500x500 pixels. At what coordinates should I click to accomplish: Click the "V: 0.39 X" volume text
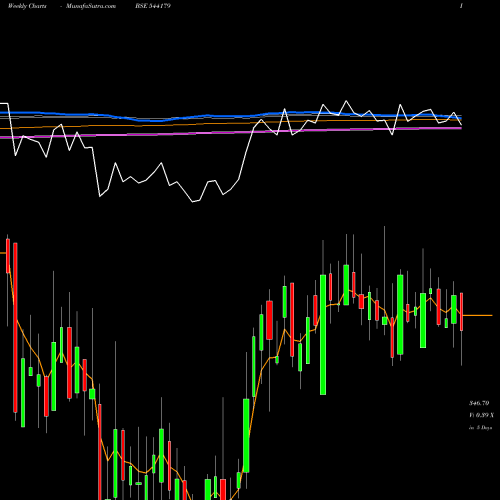[481, 415]
